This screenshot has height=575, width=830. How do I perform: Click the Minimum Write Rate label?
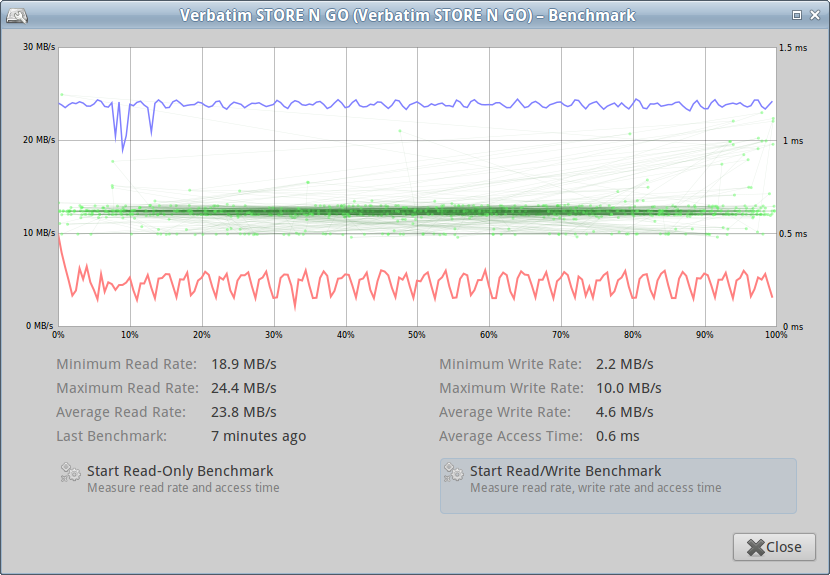510,364
